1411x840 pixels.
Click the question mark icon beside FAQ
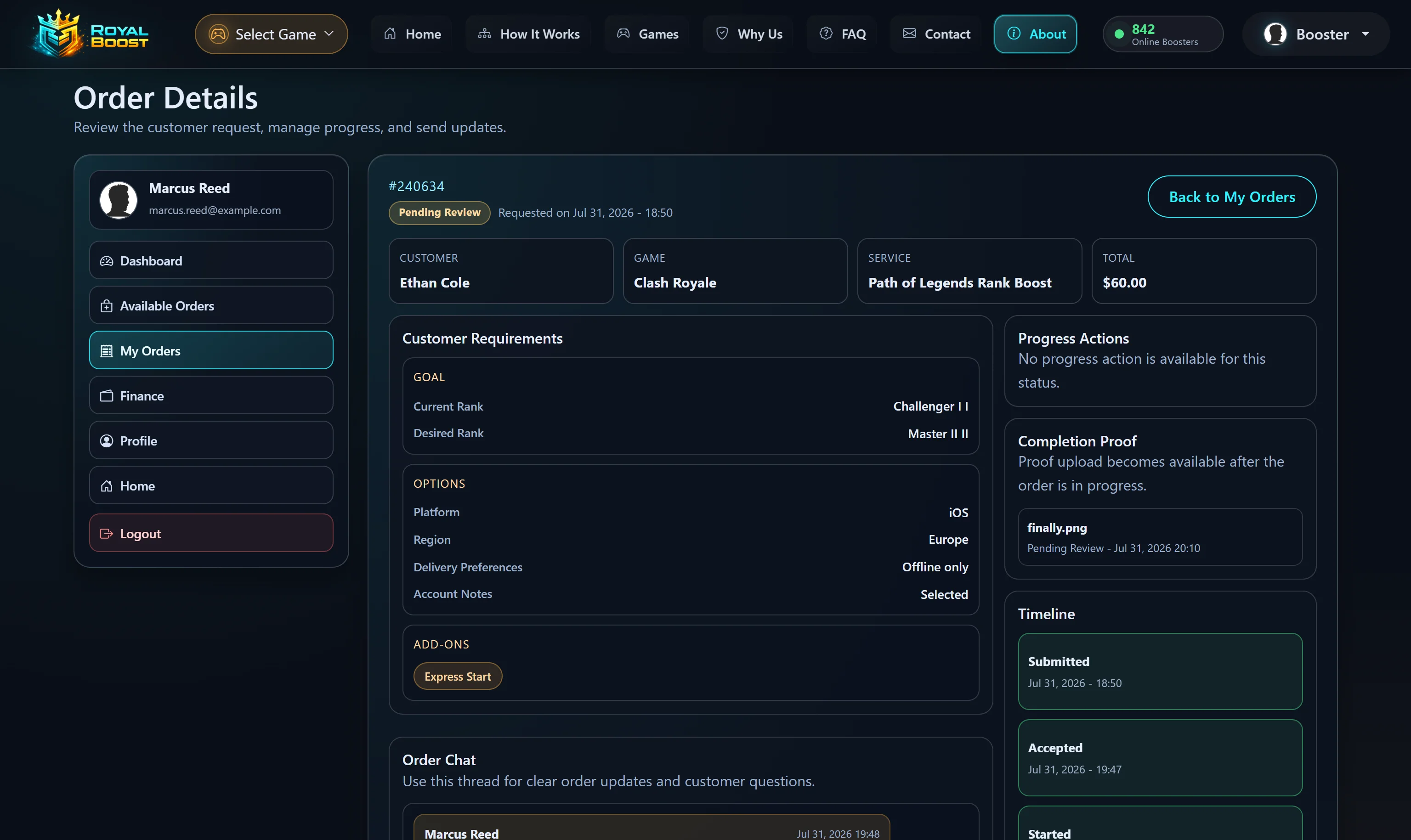coord(826,34)
